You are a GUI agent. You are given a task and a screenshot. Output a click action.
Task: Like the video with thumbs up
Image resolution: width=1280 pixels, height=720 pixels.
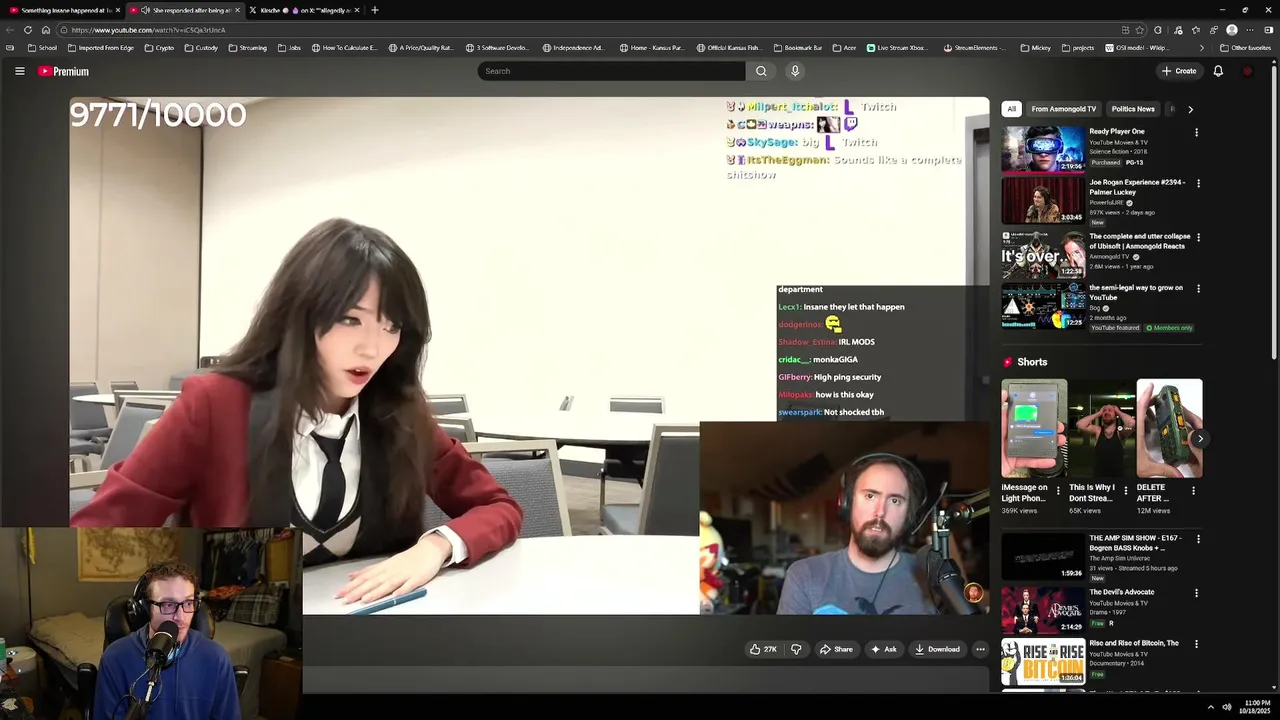(x=763, y=649)
